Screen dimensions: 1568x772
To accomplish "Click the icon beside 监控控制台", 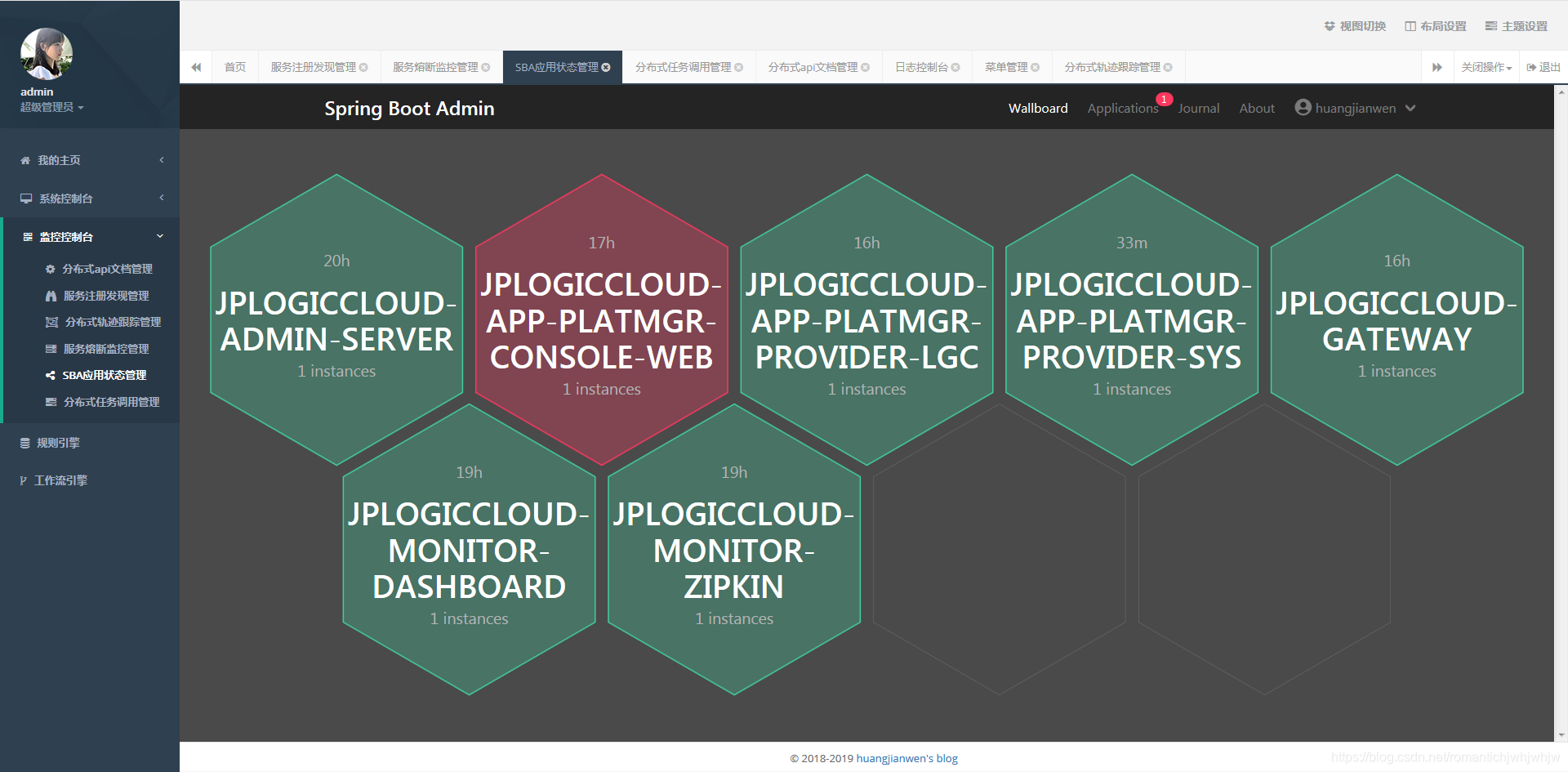I will click(28, 237).
